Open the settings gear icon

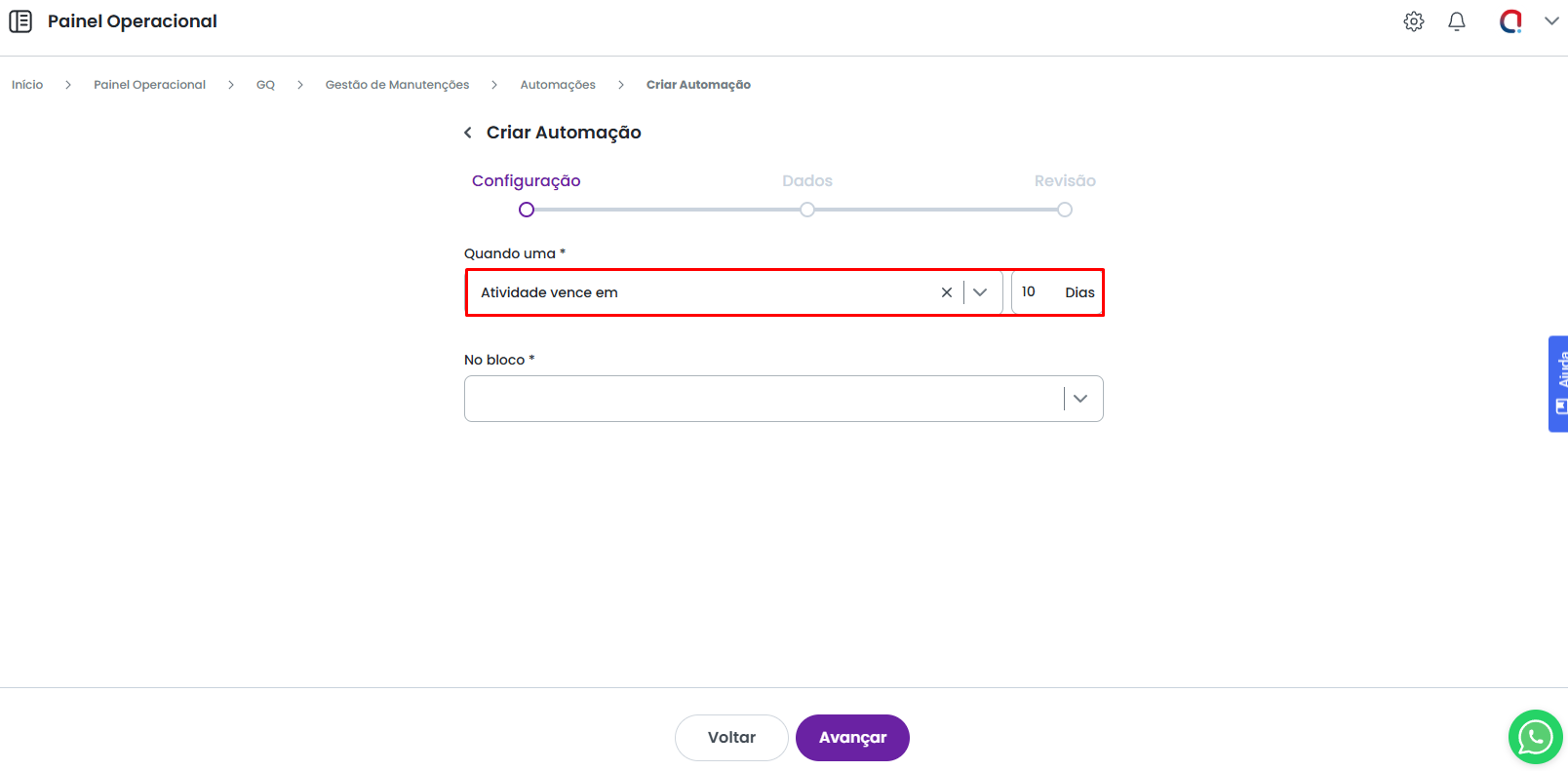[1413, 21]
